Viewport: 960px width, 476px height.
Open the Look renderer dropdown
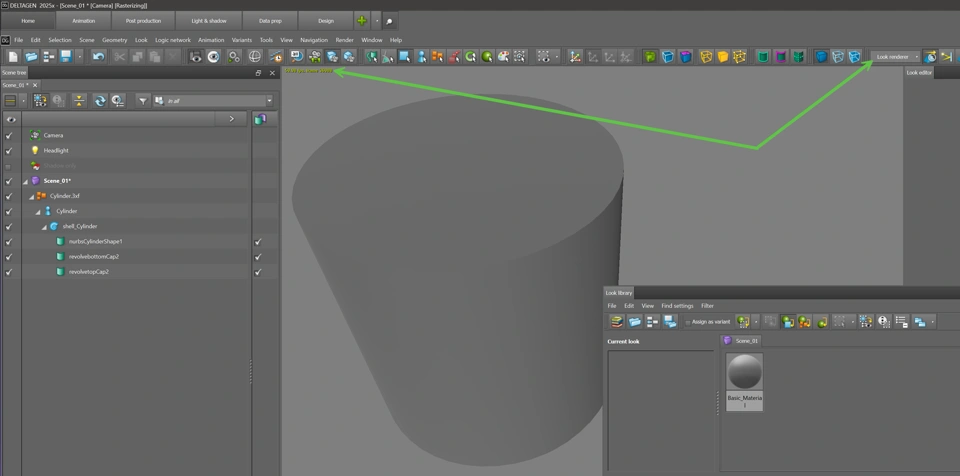(917, 57)
